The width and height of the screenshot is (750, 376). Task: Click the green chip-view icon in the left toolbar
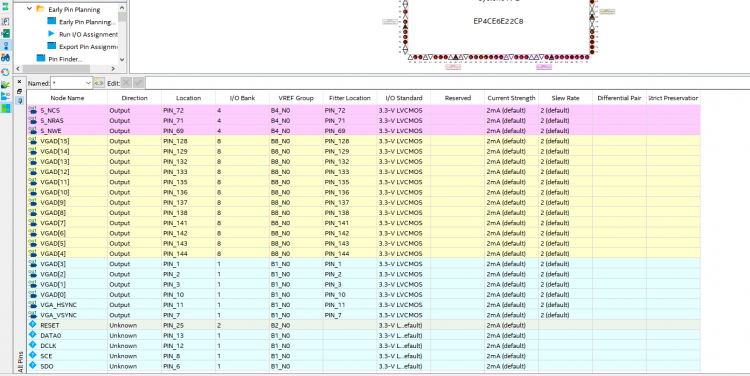(5, 33)
